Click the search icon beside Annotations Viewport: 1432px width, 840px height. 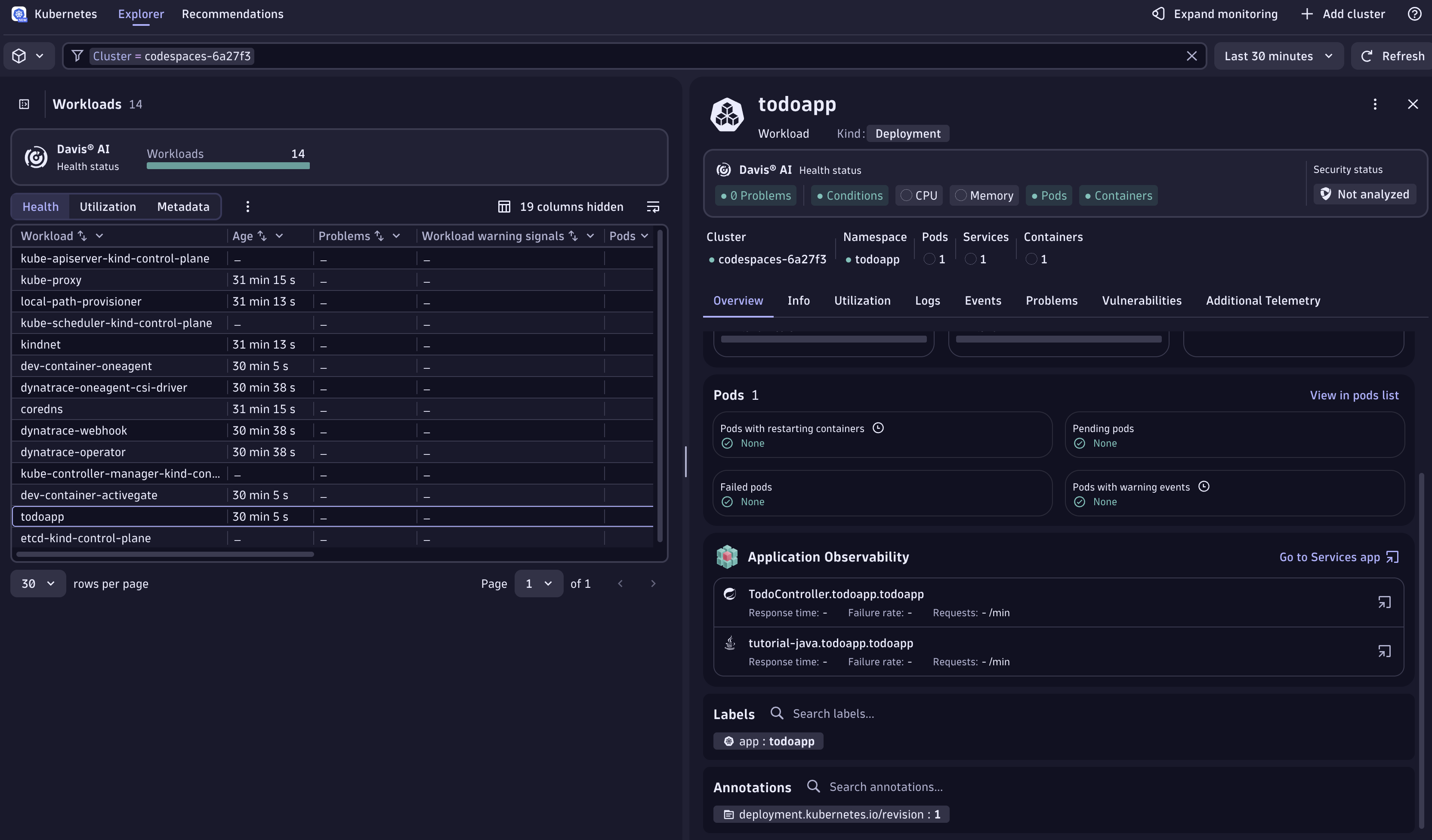coord(813,786)
